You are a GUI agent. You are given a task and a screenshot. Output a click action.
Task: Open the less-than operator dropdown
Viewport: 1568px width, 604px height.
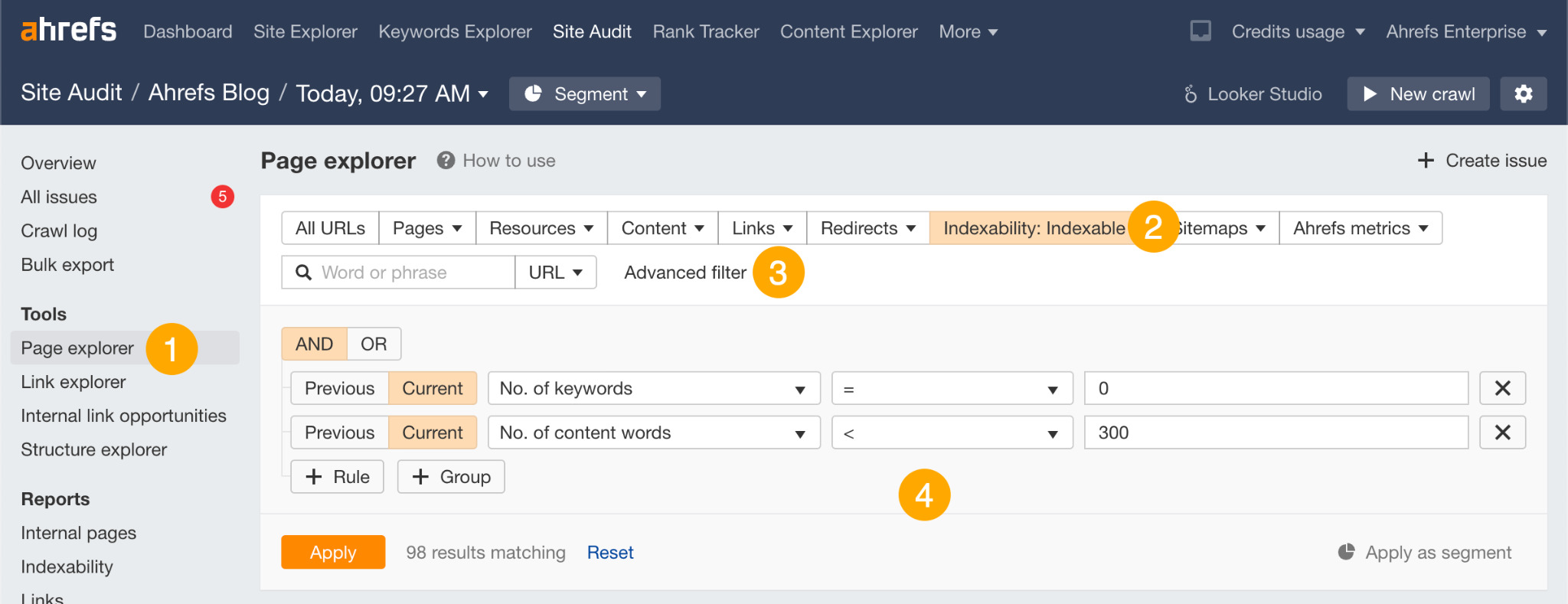click(x=952, y=433)
